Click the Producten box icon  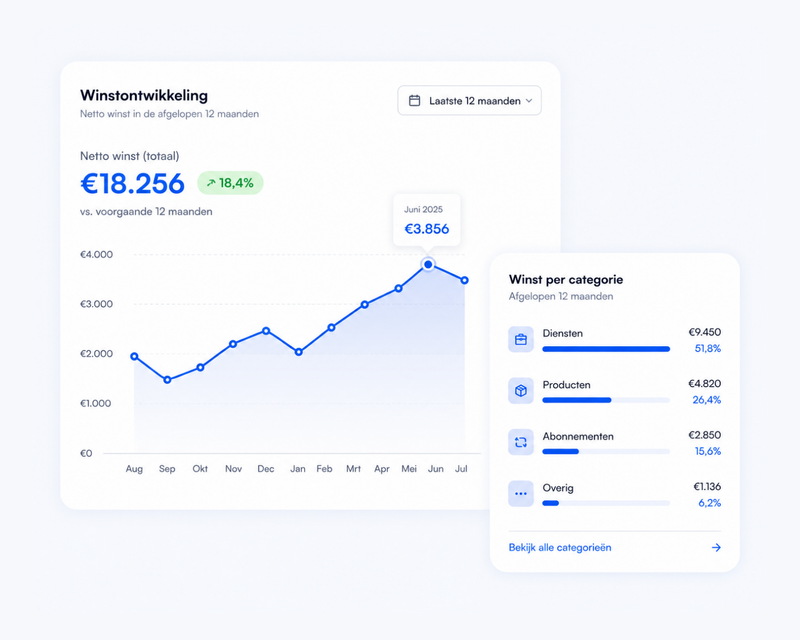coord(520,391)
